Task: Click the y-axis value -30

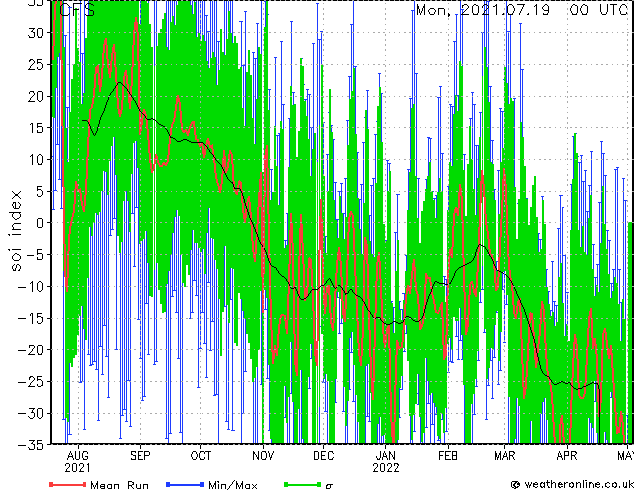Action: click(x=30, y=413)
